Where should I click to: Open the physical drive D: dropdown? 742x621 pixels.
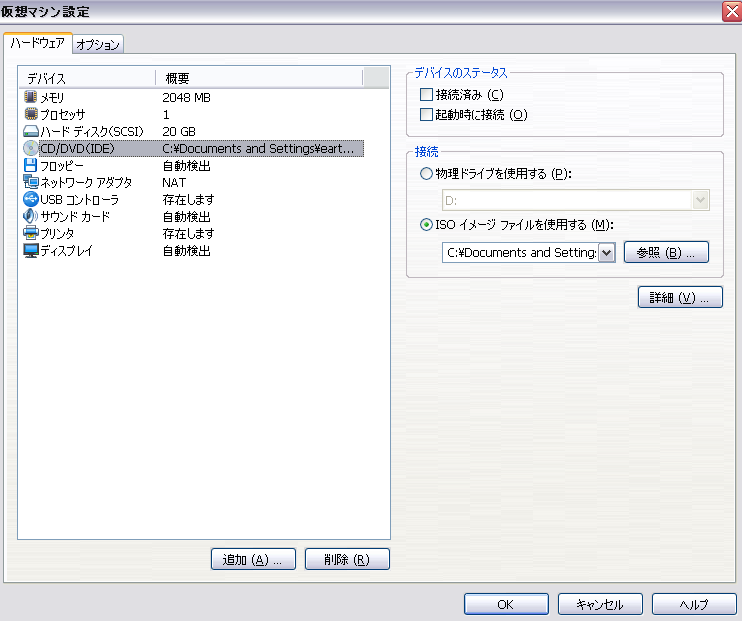700,200
